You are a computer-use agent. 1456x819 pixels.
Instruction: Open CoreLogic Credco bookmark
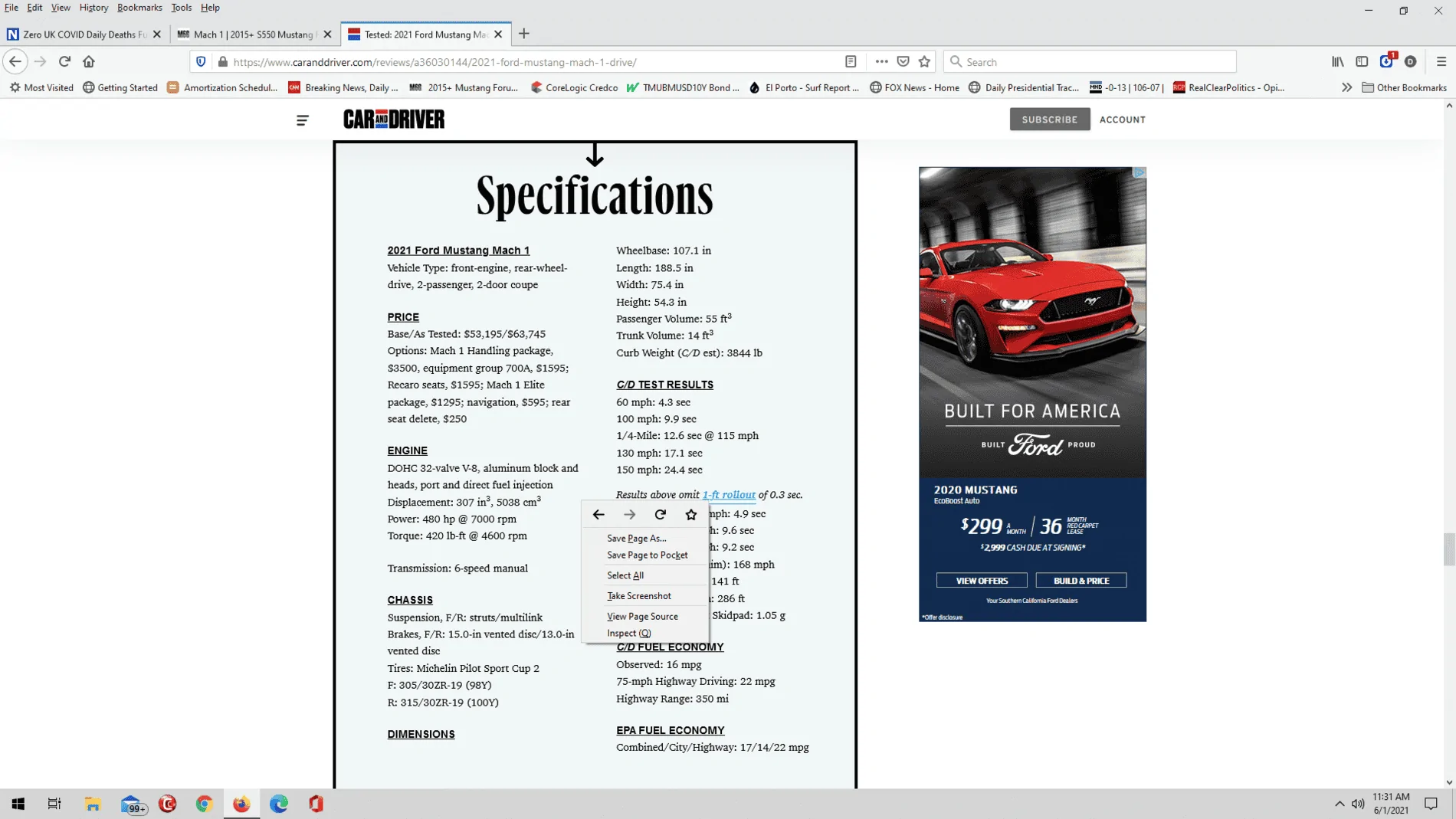click(574, 87)
